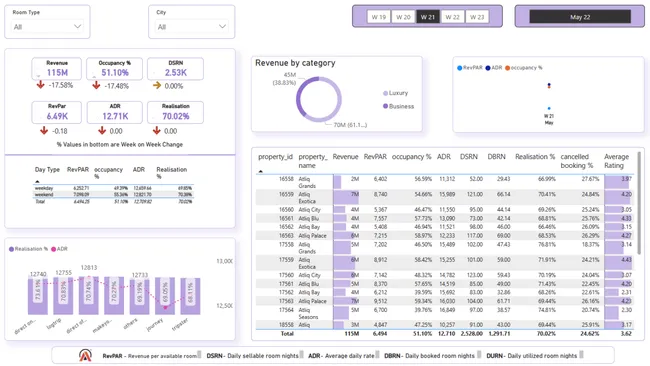Click the 70.74% bar in chart
The image size is (650, 366).
pos(89,296)
